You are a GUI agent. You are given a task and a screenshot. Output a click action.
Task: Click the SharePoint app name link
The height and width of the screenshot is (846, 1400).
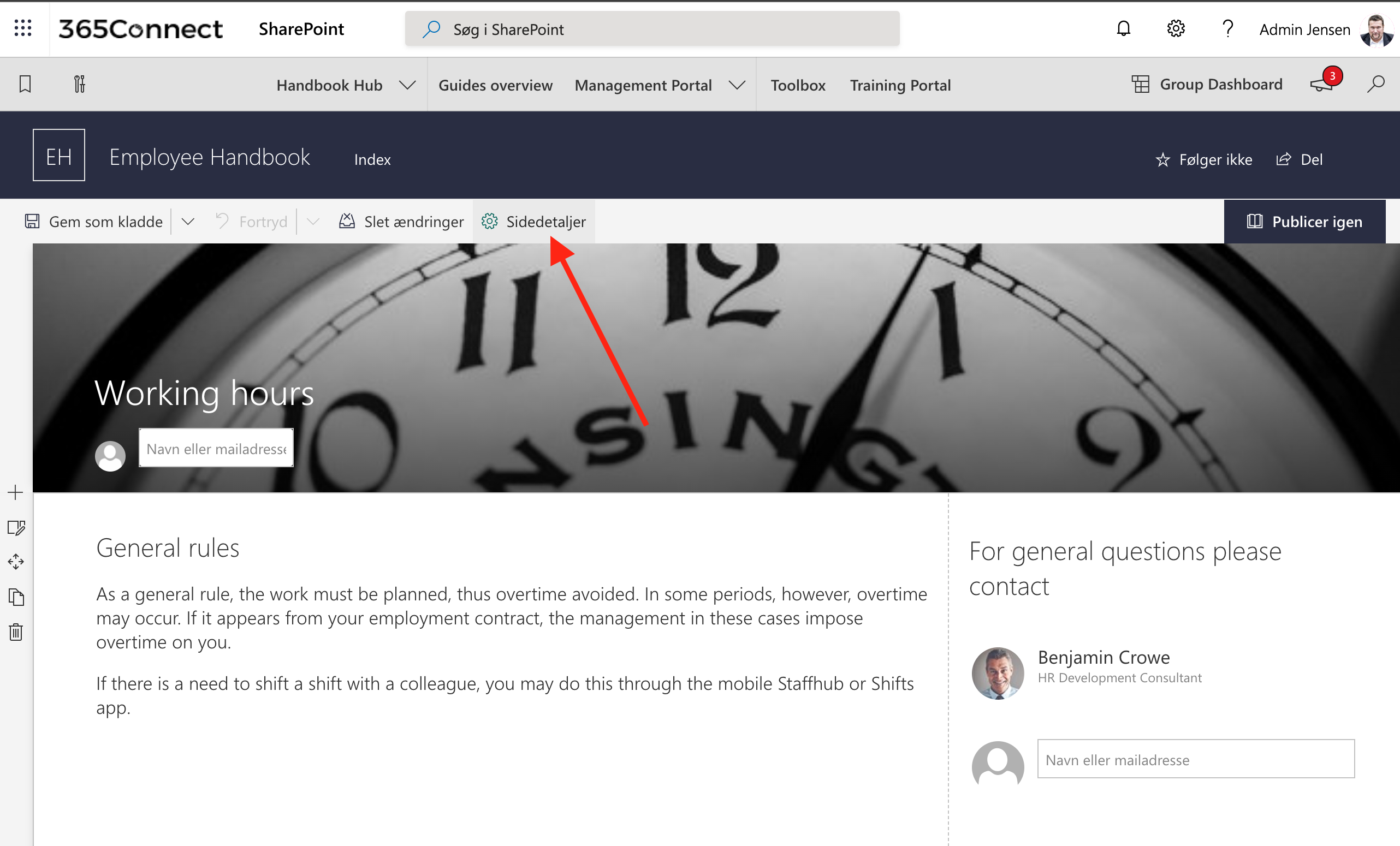(x=301, y=29)
